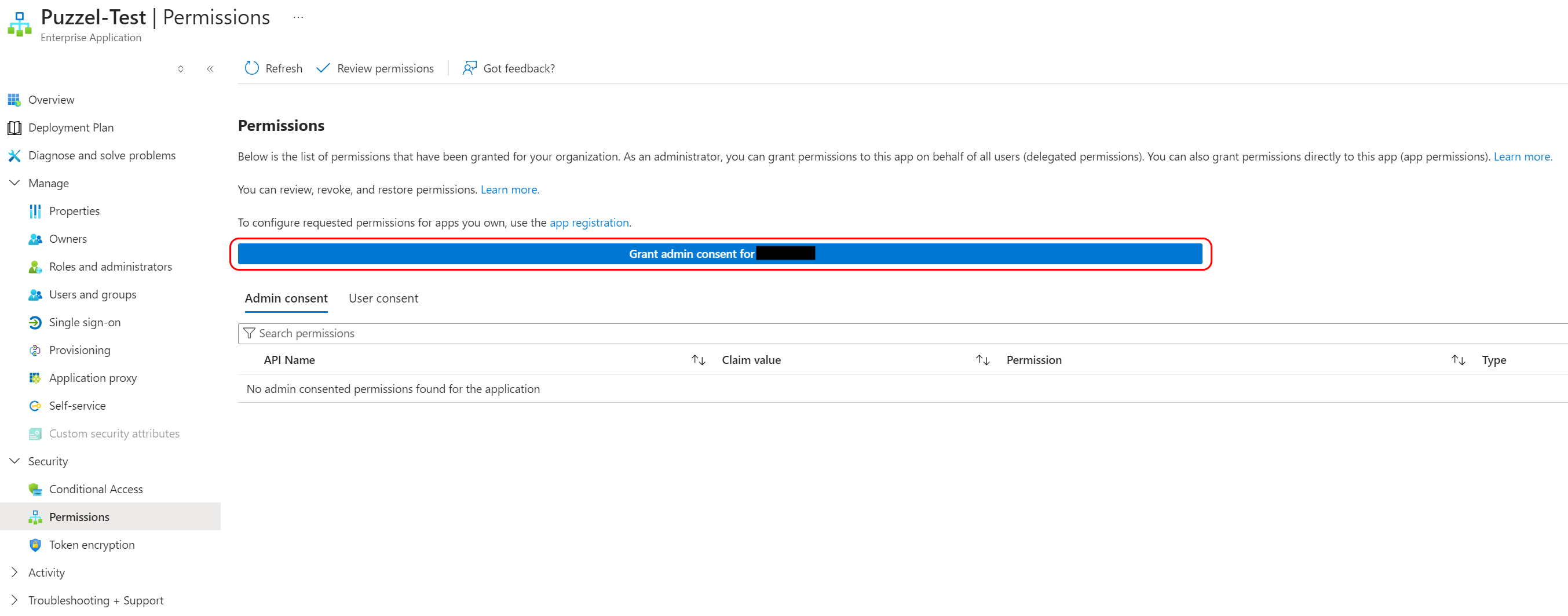
Task: Switch to the User consent tab
Action: [x=383, y=298]
